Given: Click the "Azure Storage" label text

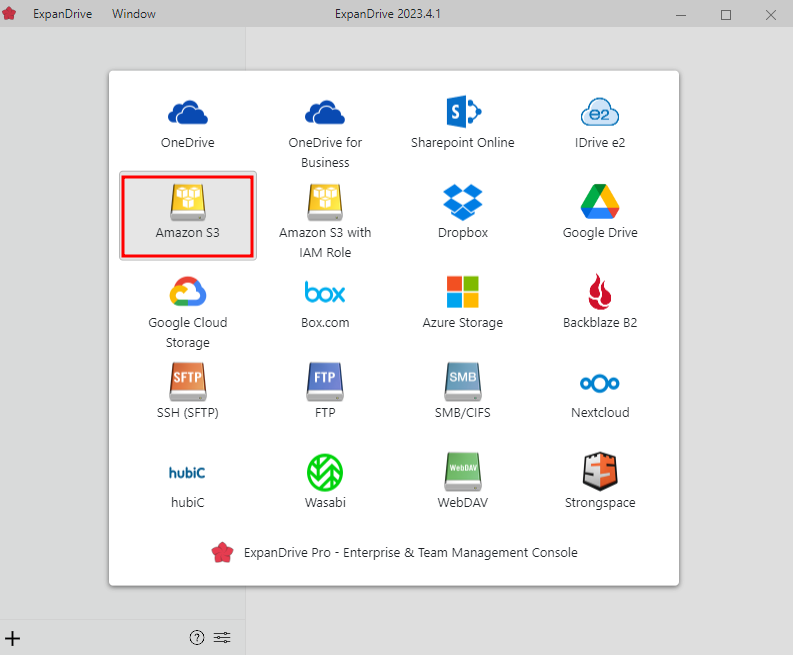Looking at the screenshot, I should click(x=463, y=323).
